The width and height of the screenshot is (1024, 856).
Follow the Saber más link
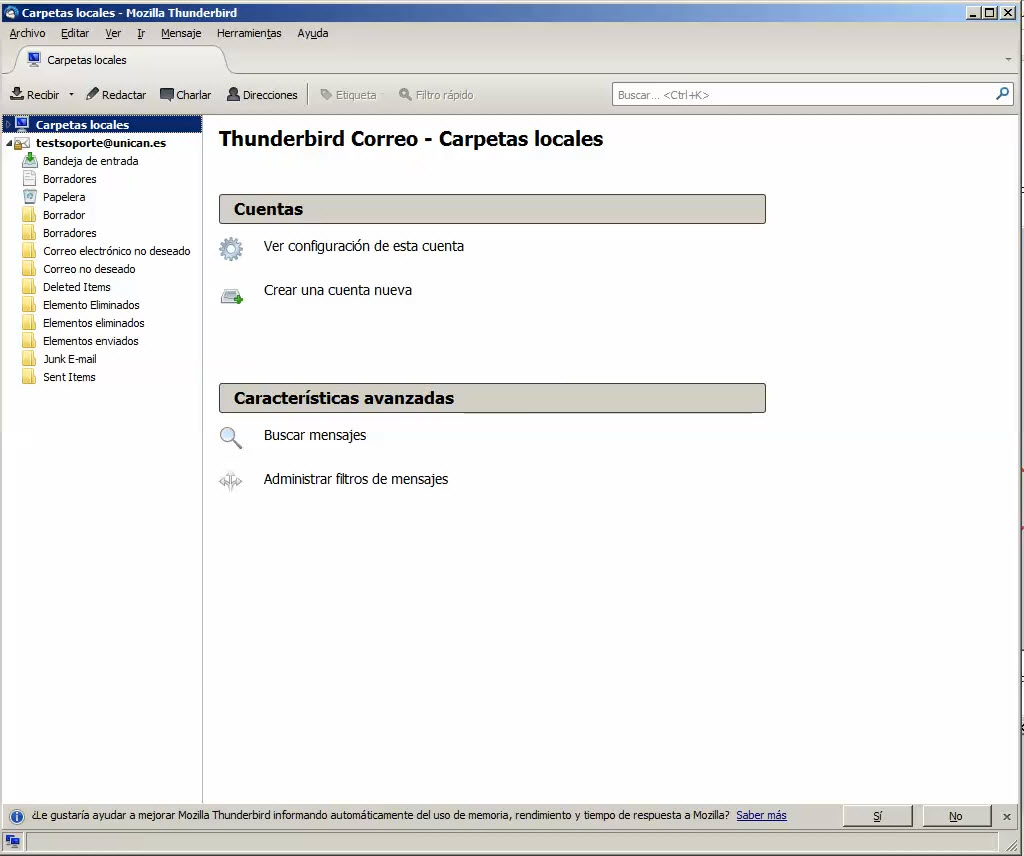tap(761, 815)
